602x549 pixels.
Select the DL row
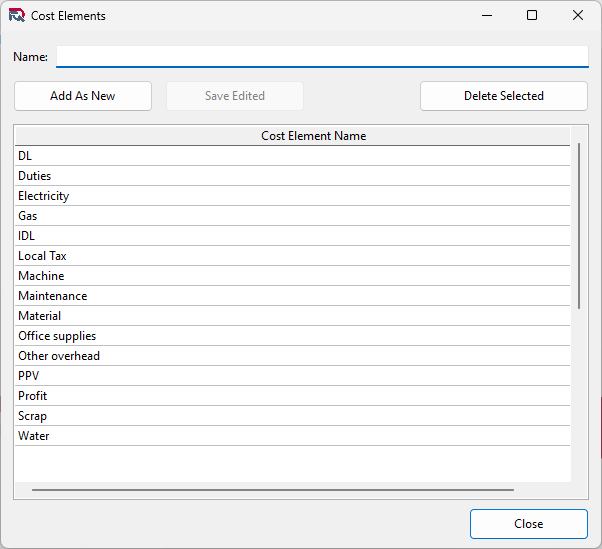[x=293, y=156]
